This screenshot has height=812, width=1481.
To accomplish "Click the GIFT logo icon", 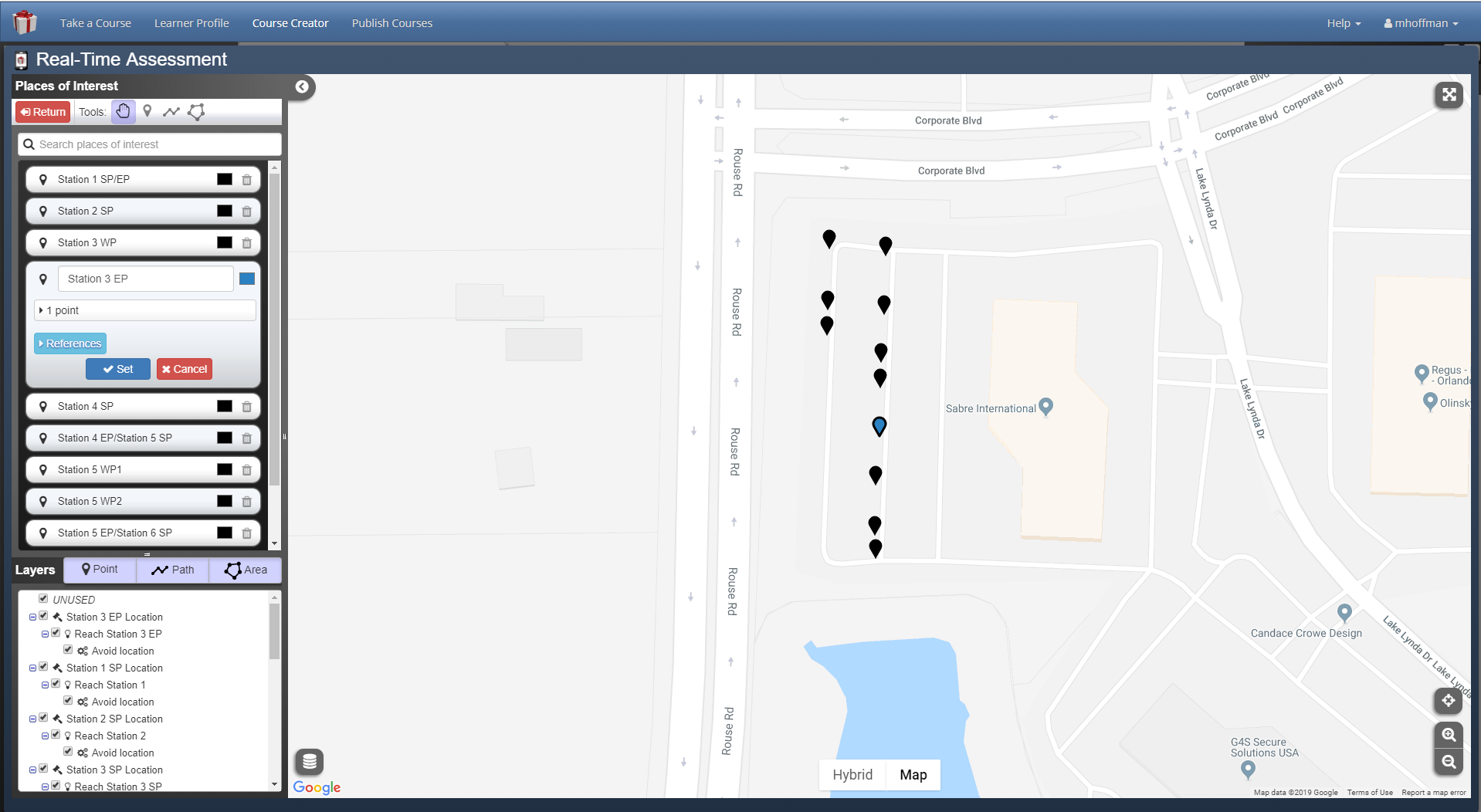I will [25, 22].
